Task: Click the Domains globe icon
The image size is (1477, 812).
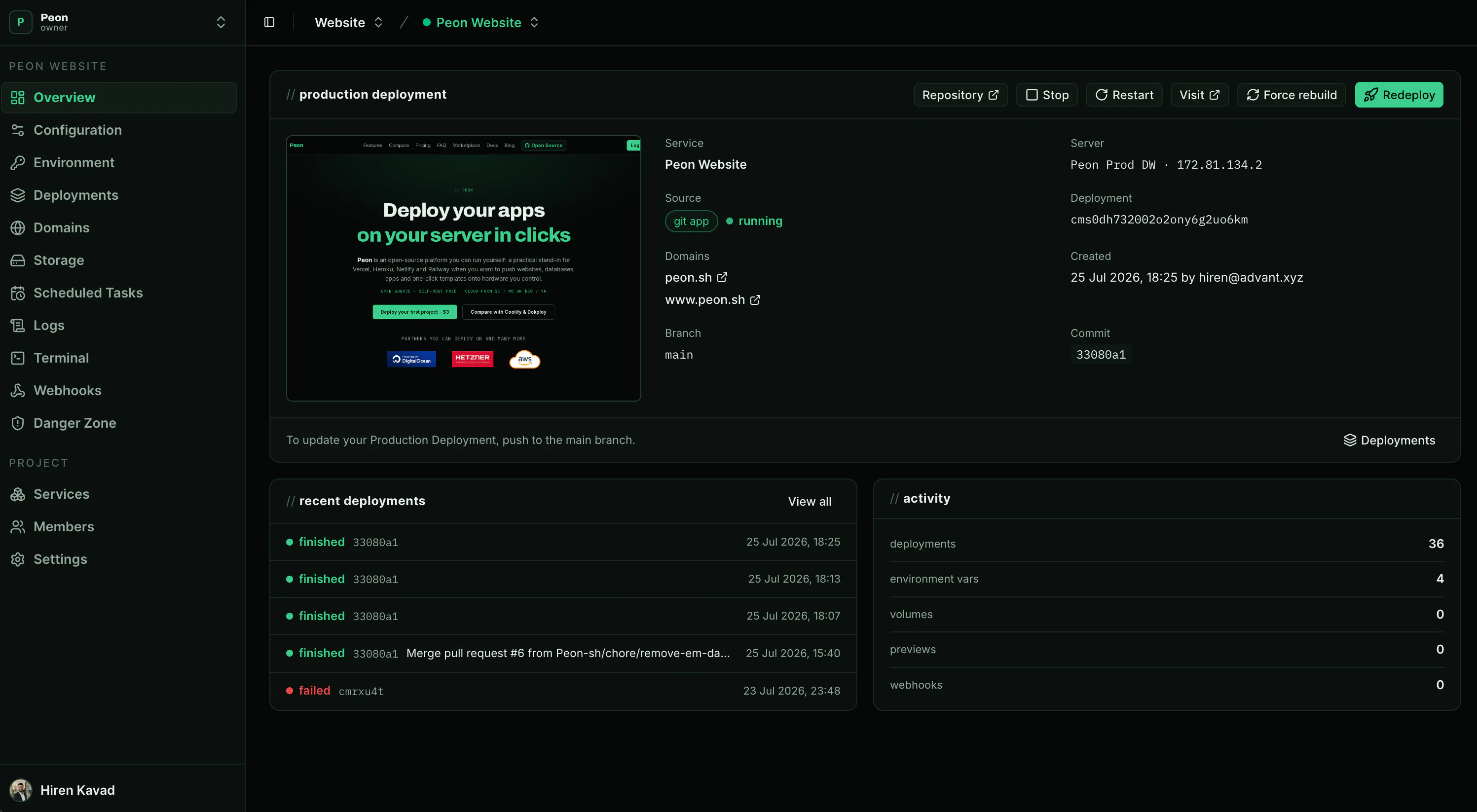Action: click(x=18, y=227)
